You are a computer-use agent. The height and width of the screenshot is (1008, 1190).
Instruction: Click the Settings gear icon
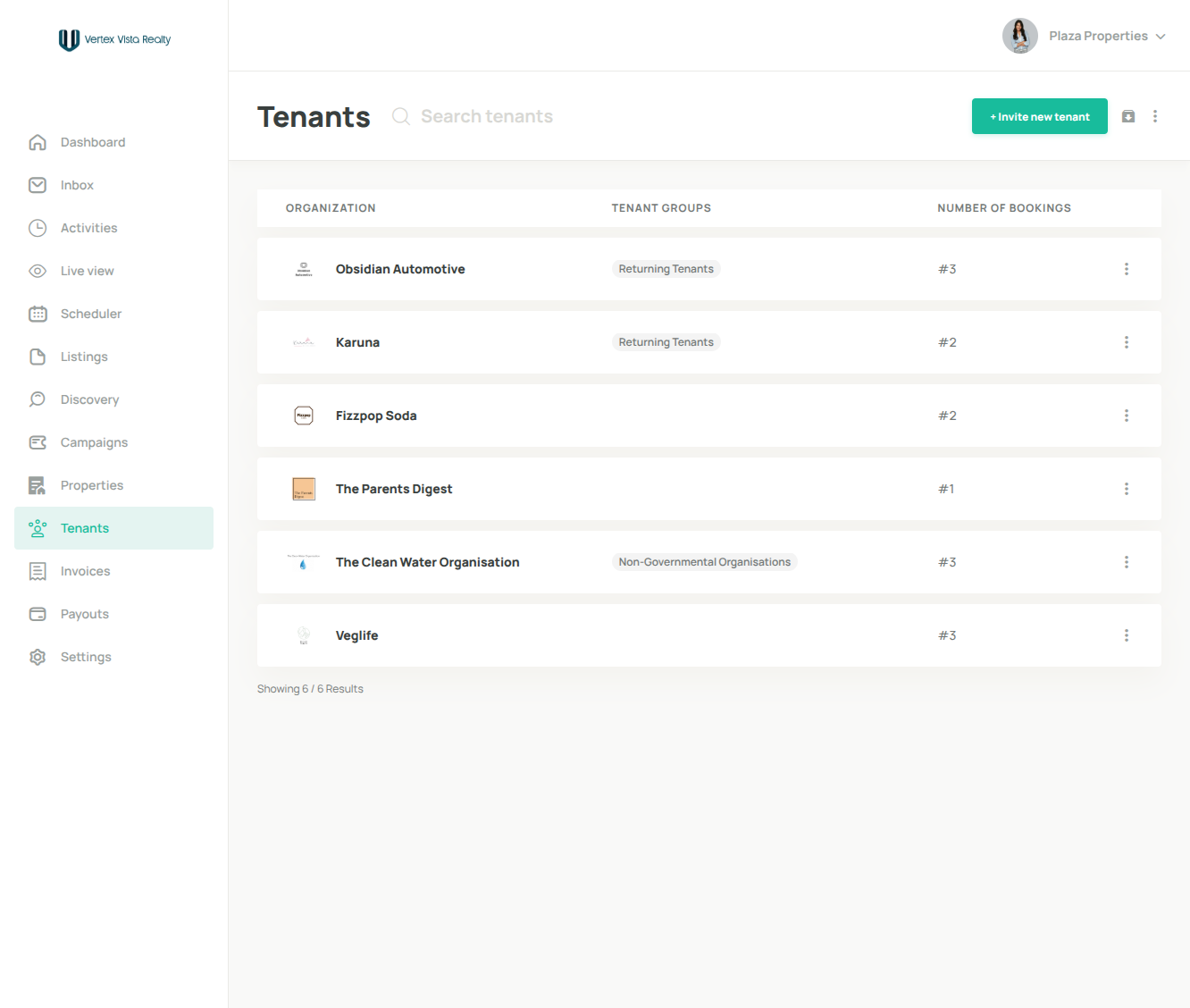coord(38,657)
